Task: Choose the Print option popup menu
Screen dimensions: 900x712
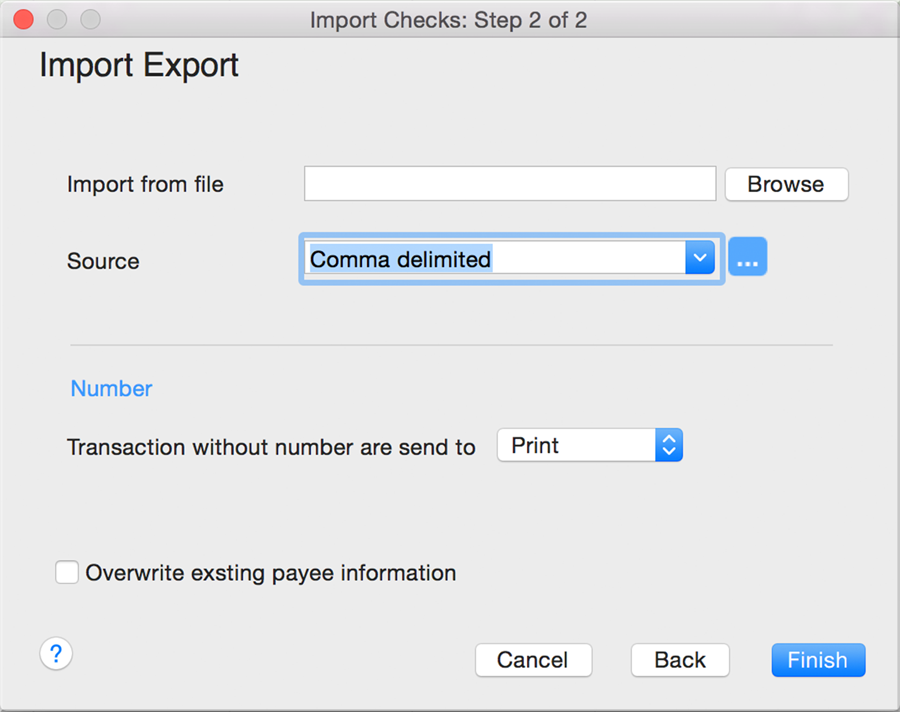Action: coord(589,445)
